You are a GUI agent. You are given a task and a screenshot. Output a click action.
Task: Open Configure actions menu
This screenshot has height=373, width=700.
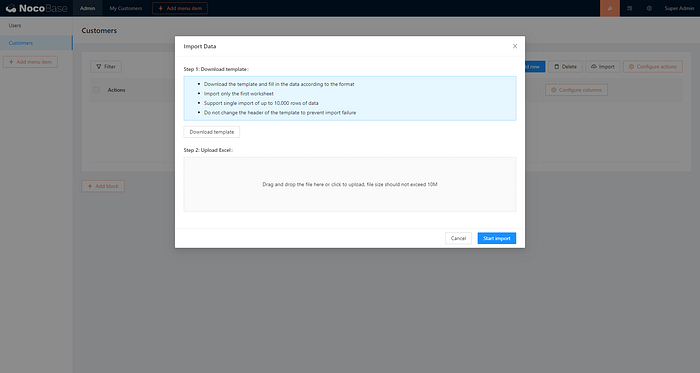point(653,66)
